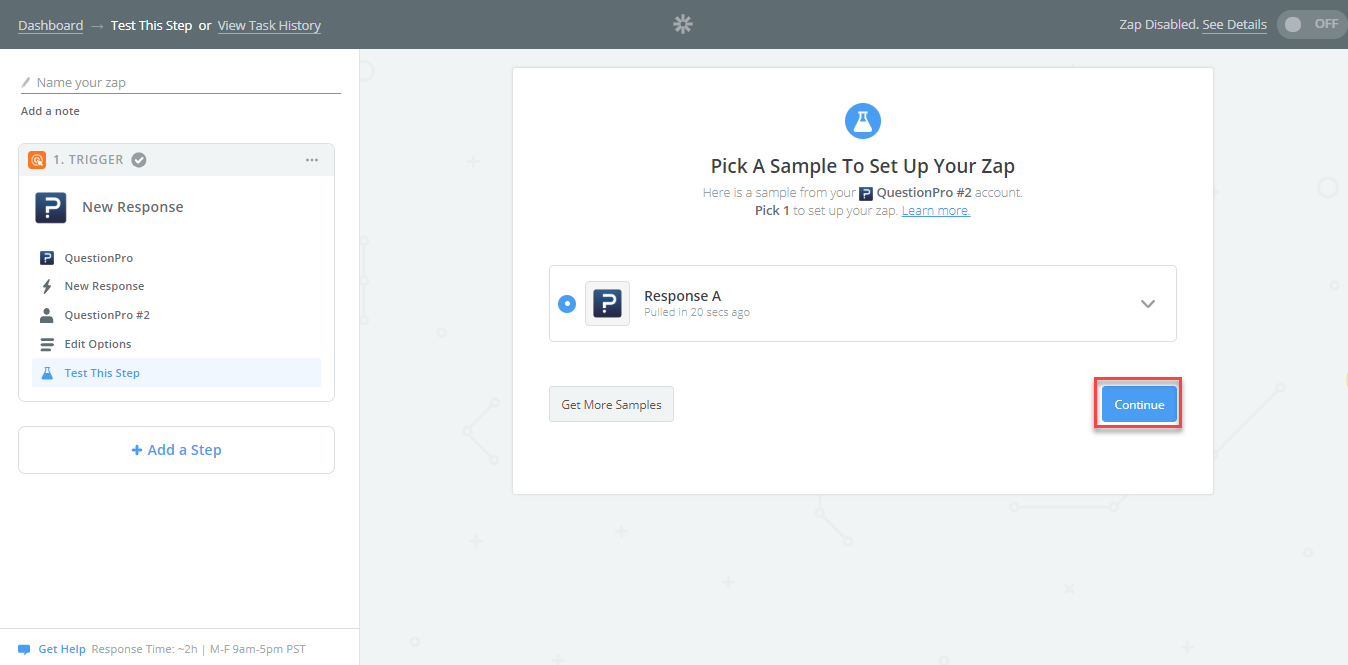Image resolution: width=1348 pixels, height=665 pixels.
Task: Go to the Edit Options step
Action: [x=98, y=344]
